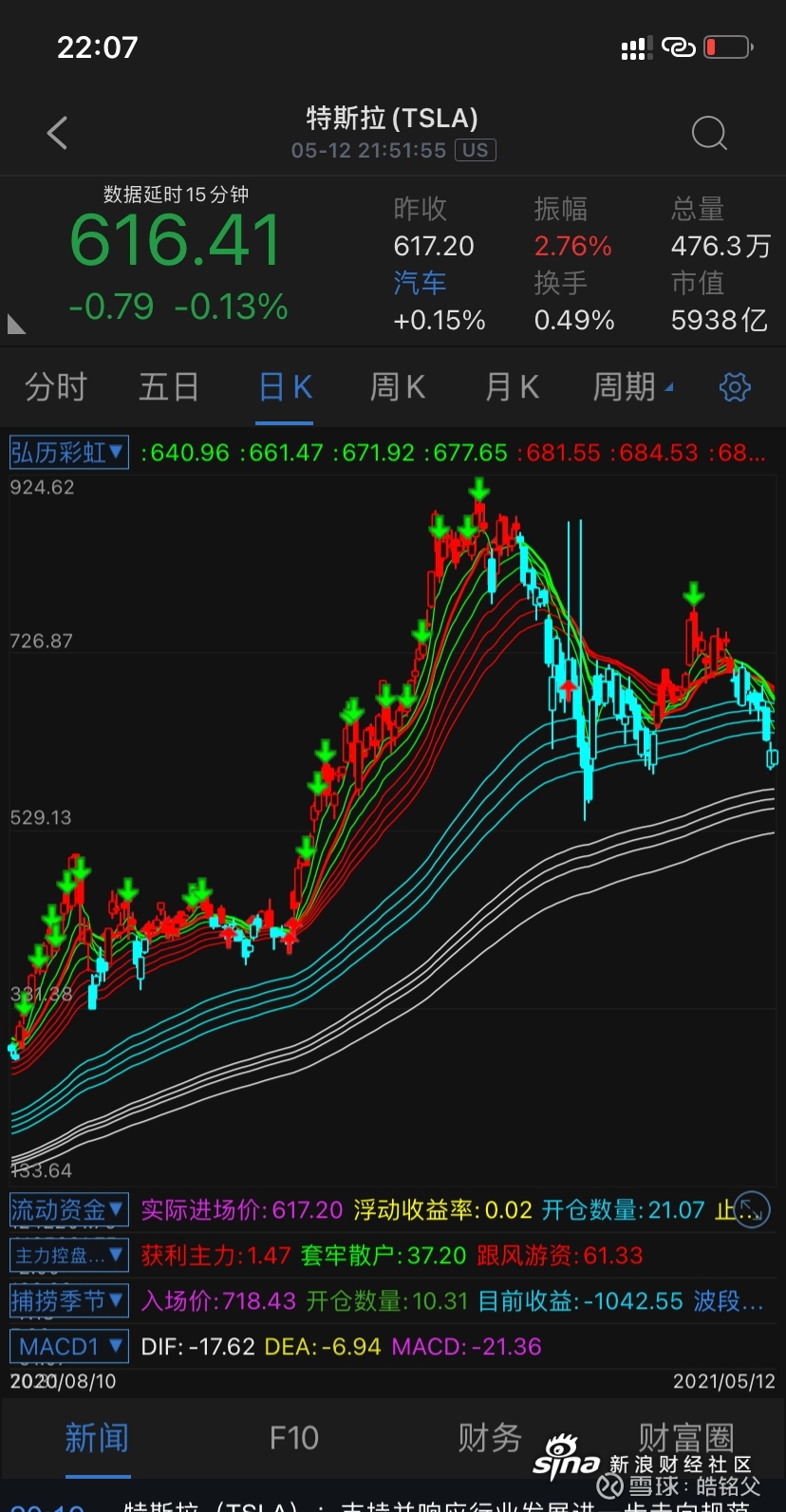Screen dimensions: 786x1512
Task: Tap the 换手 value 0.49%
Action: (574, 320)
